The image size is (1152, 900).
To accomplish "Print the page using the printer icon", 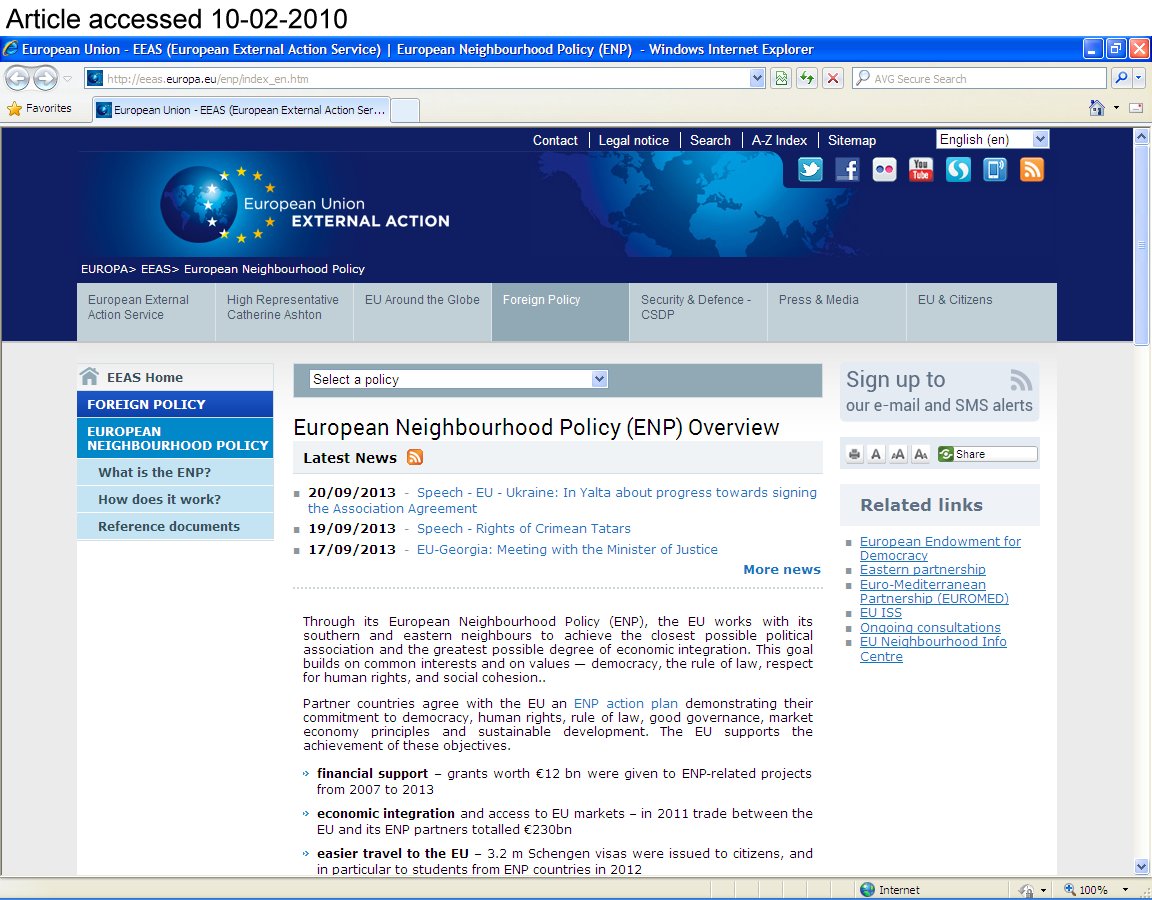I will (854, 454).
